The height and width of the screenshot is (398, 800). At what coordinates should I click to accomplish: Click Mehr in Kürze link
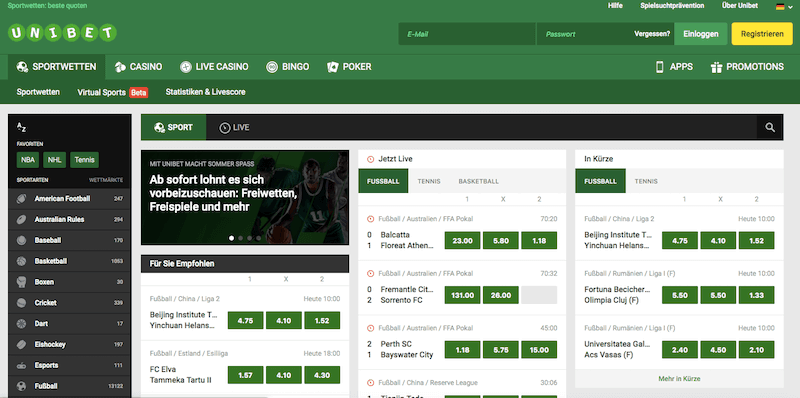679,379
